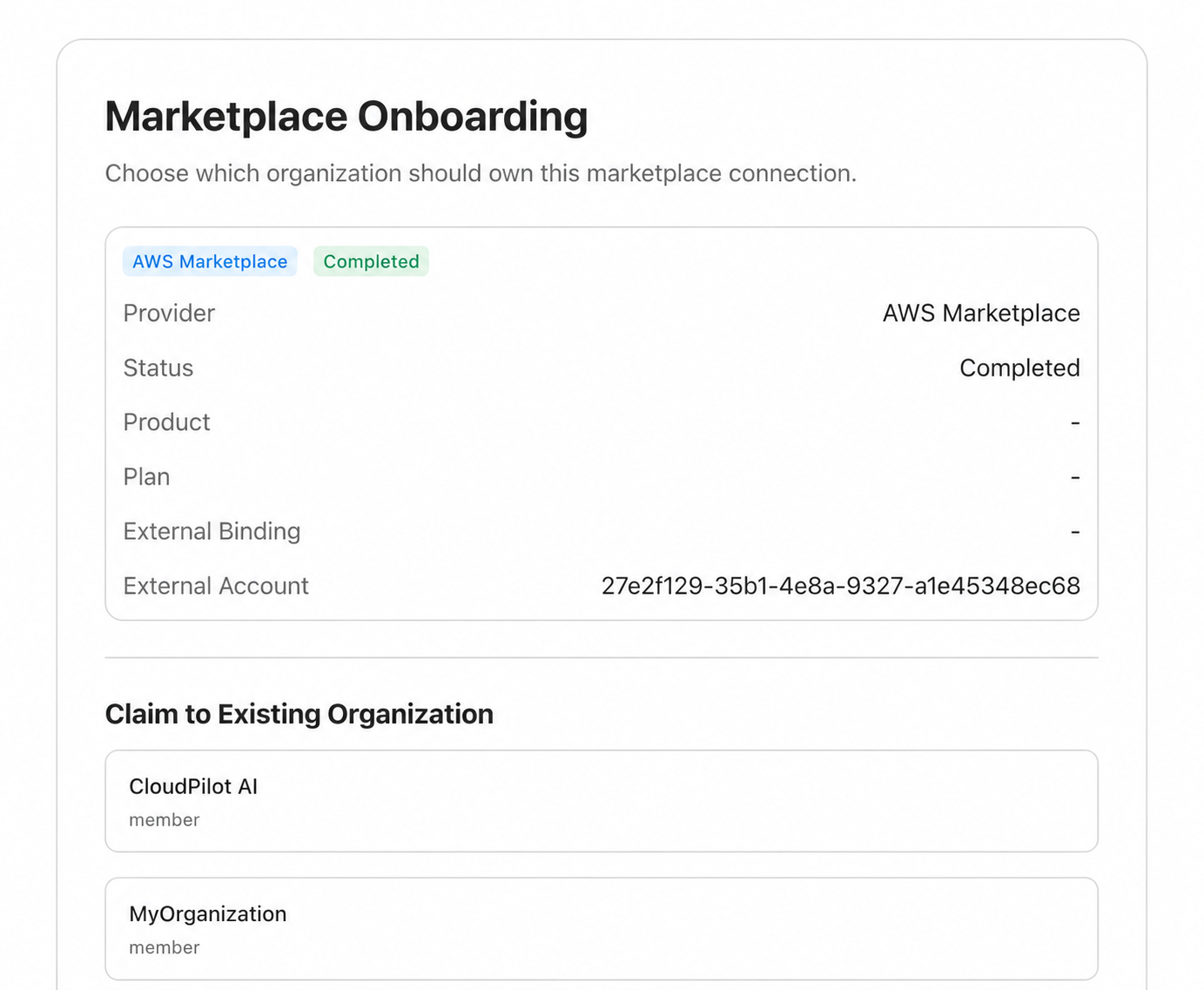Click the External Binding field label
This screenshot has height=990, width=1204.
point(212,531)
